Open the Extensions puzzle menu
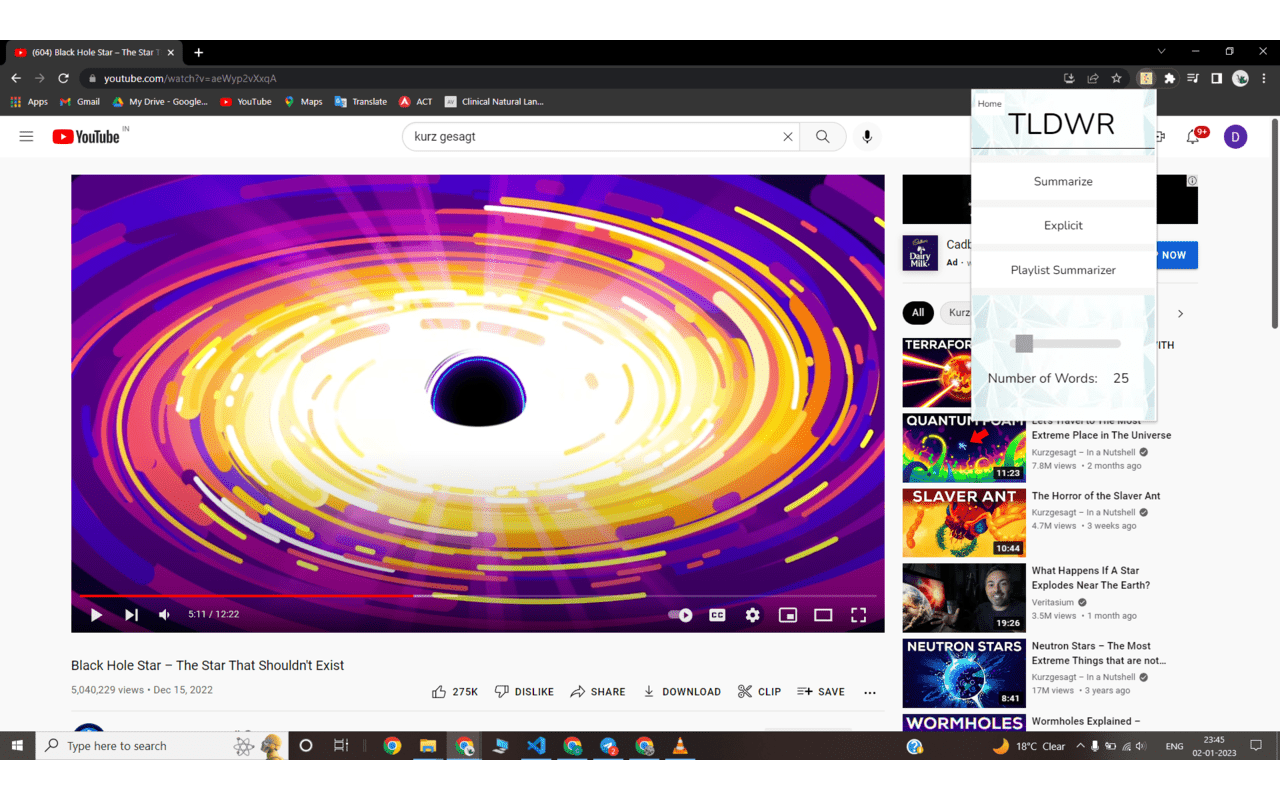1280x800 pixels. (x=1169, y=78)
